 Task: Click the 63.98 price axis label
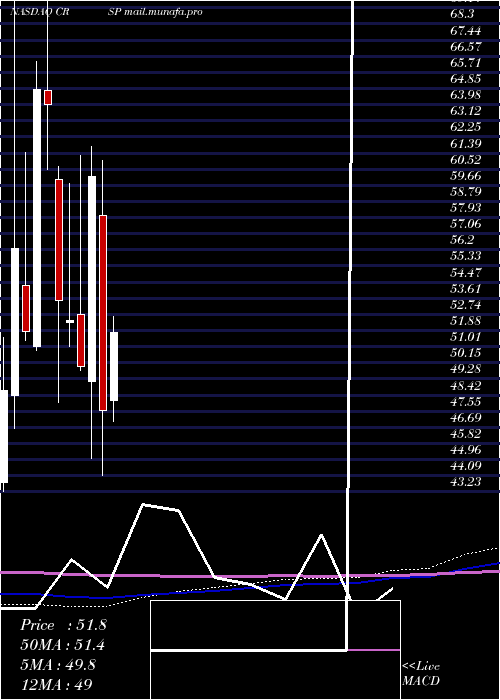pyautogui.click(x=466, y=95)
